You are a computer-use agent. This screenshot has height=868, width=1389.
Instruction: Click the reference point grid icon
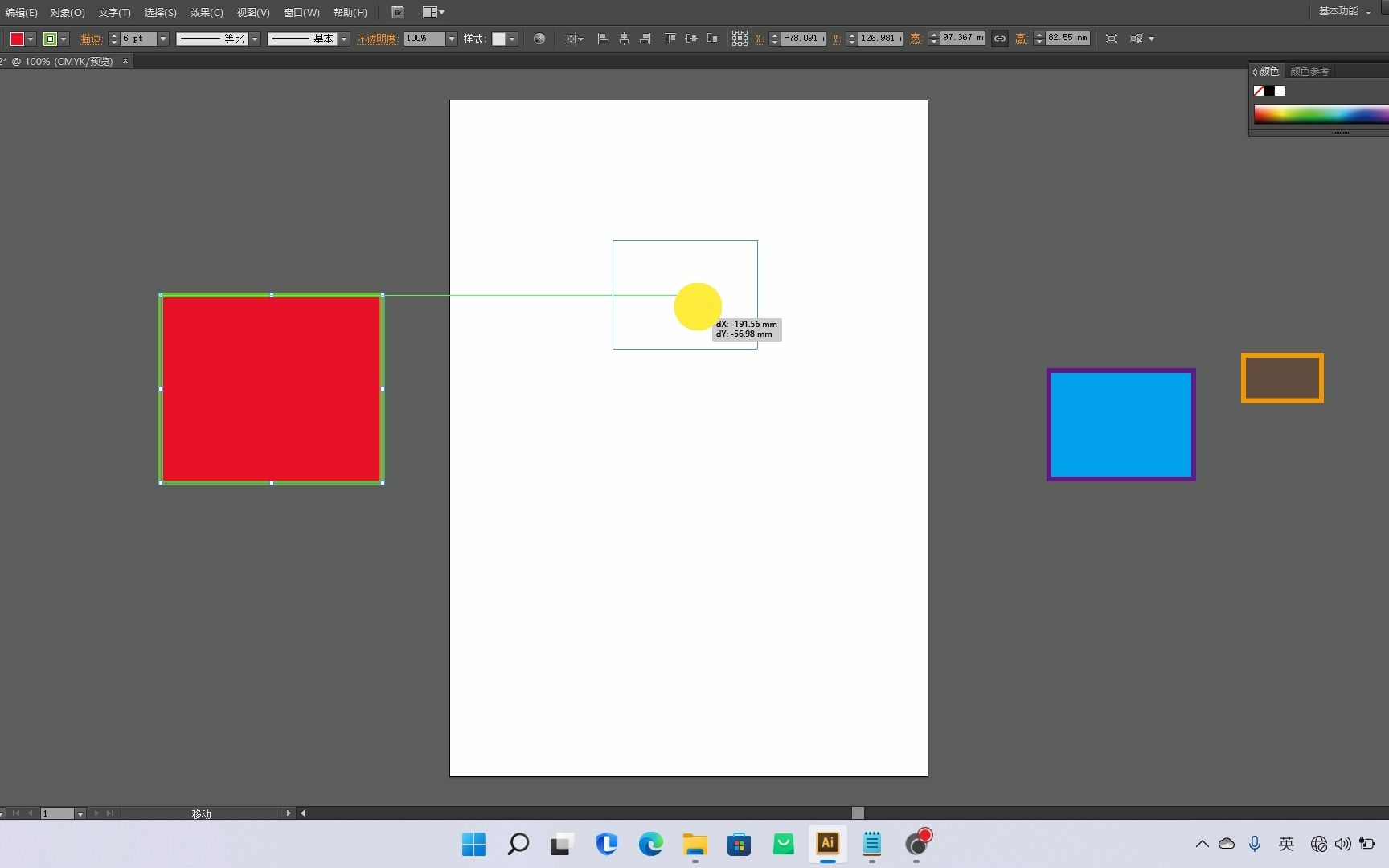tap(740, 39)
